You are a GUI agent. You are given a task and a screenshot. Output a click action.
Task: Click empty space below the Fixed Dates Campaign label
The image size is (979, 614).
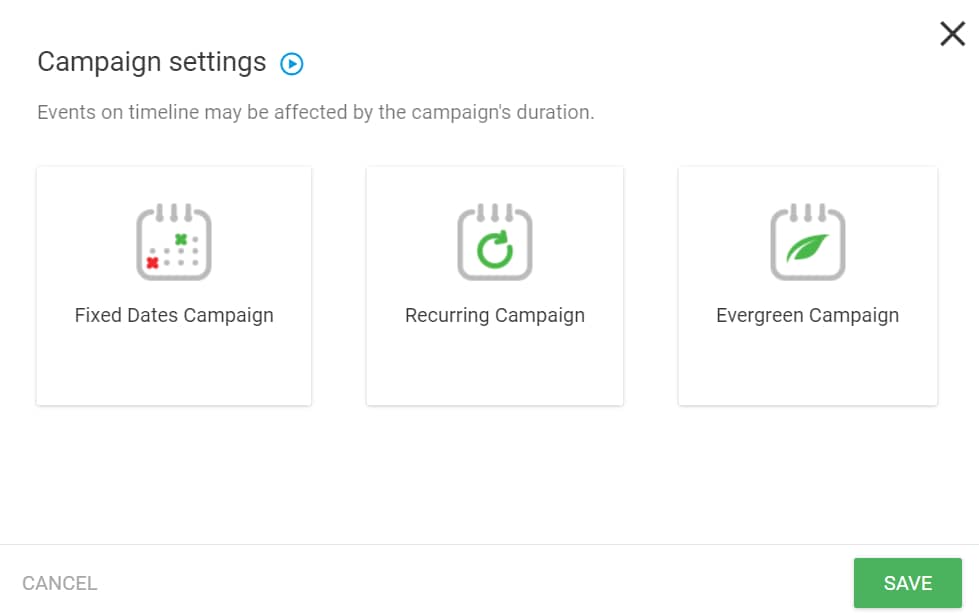click(174, 366)
